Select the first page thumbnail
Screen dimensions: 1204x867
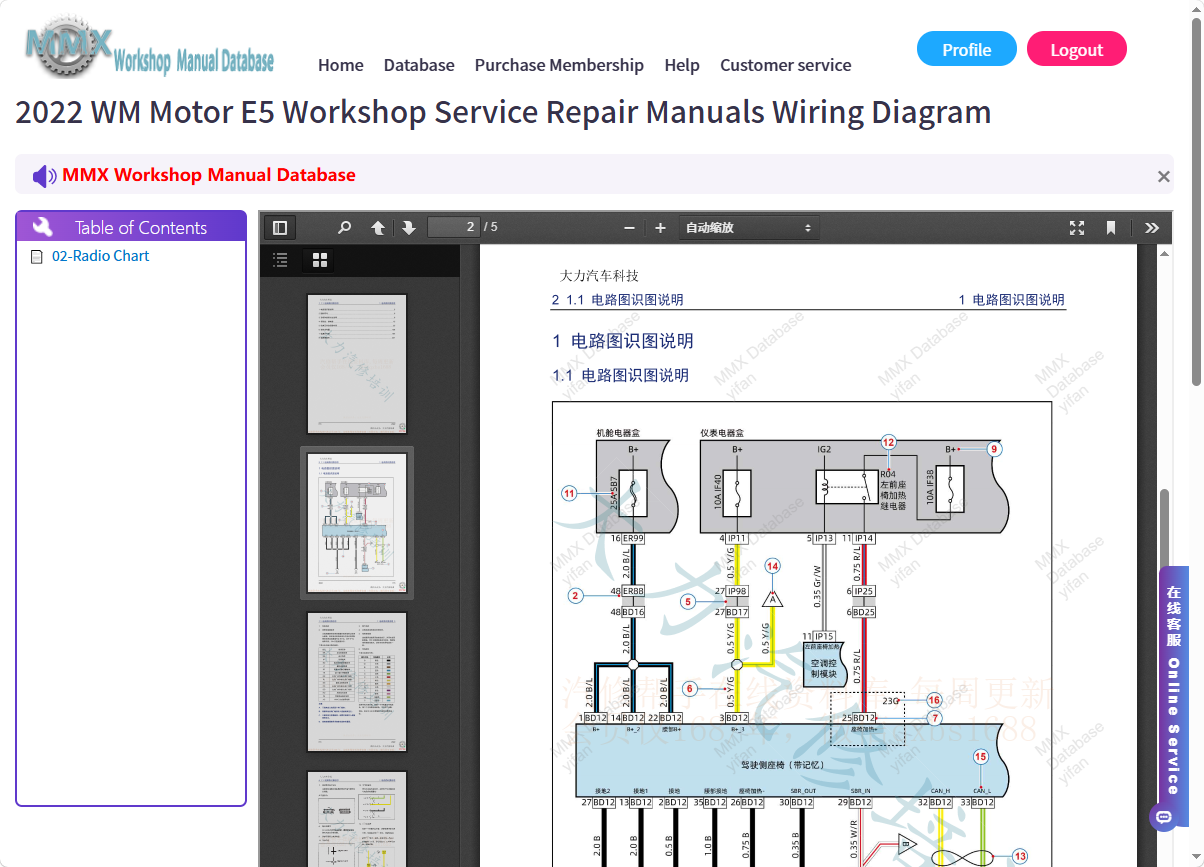357,363
